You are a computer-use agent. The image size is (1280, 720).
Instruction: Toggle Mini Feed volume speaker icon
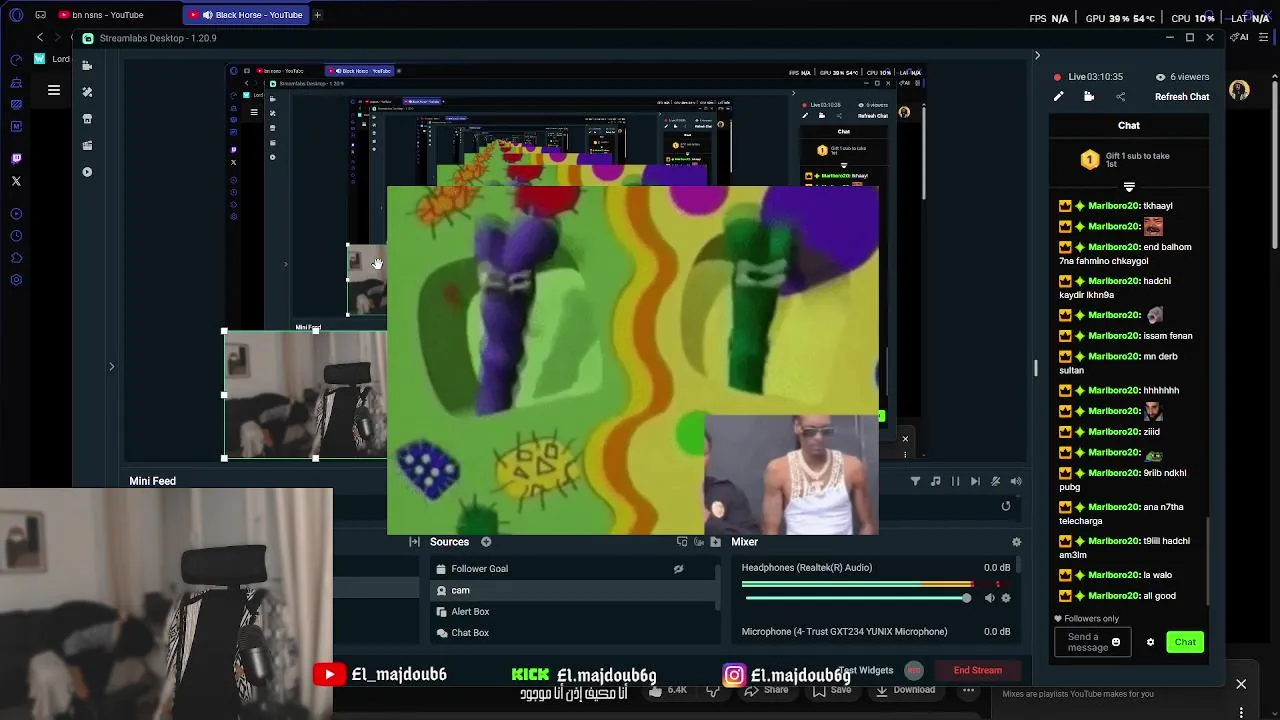coord(1016,481)
